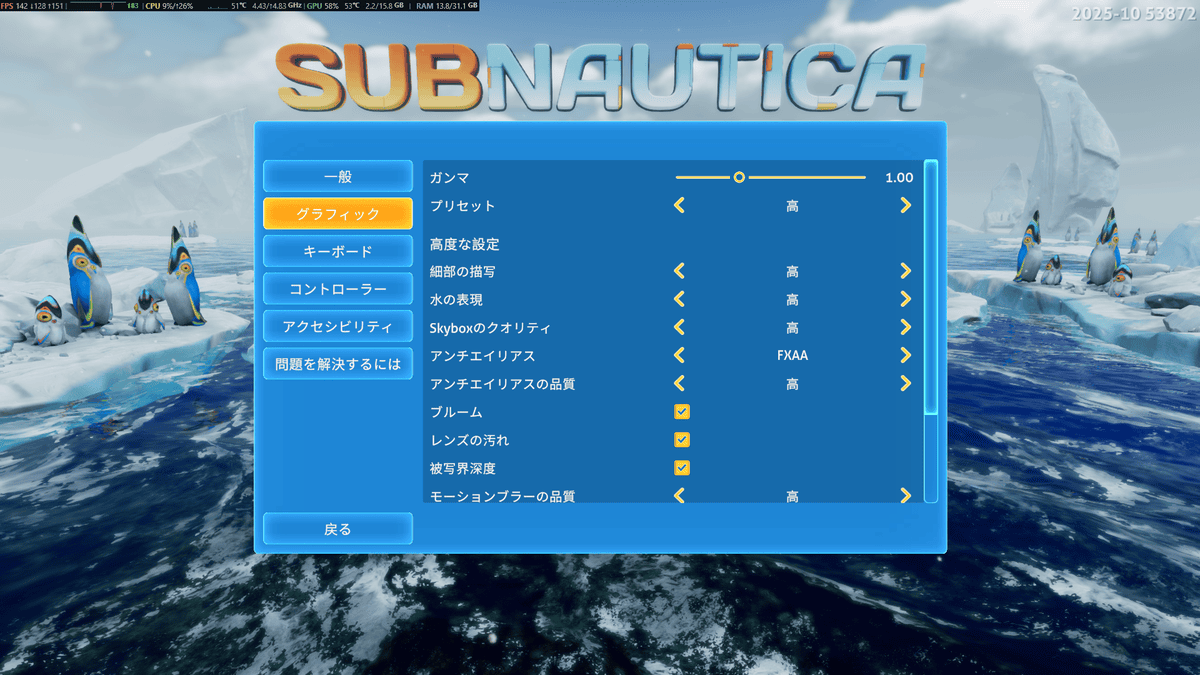Screen dimensions: 1200x675
Task: Click the 水の表現 label
Action: tap(456, 300)
